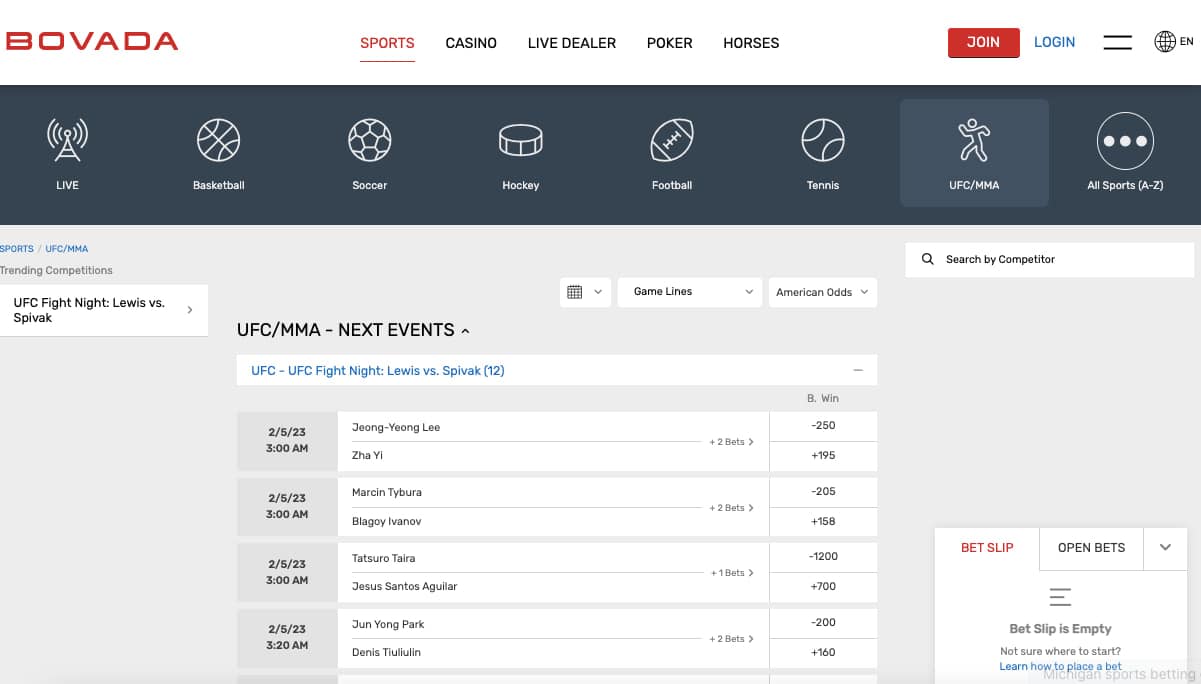Open the American Odds dropdown
Image resolution: width=1201 pixels, height=684 pixels.
point(823,292)
